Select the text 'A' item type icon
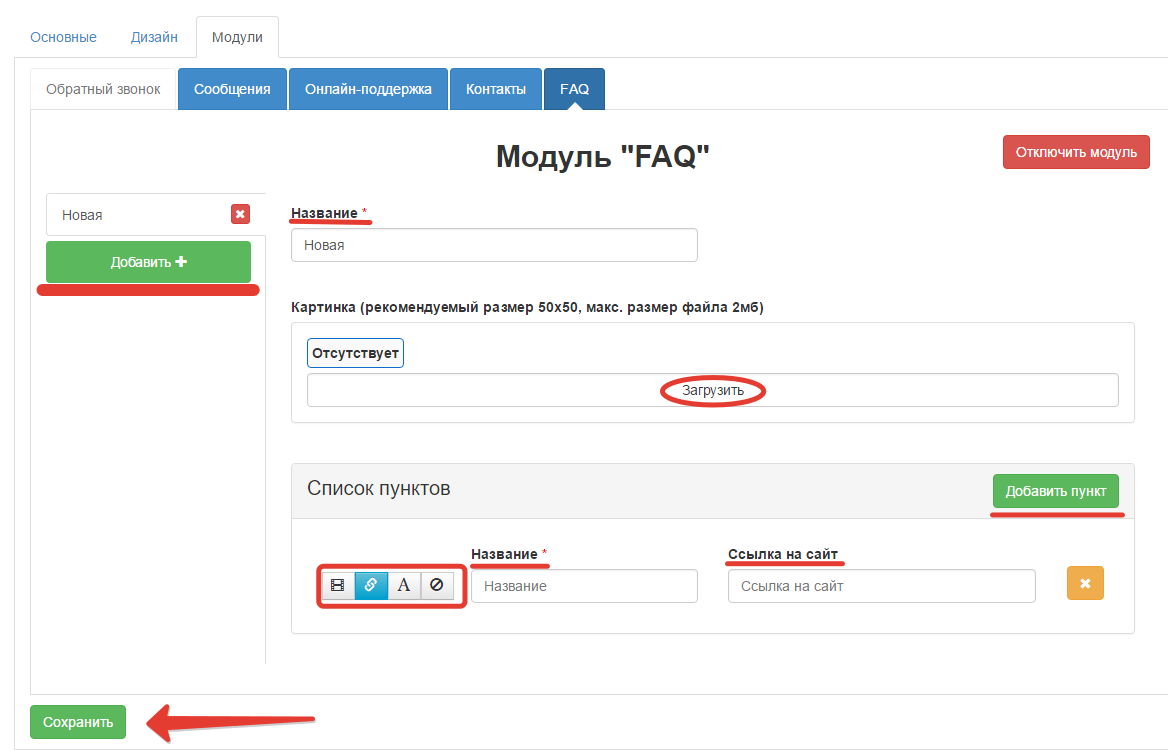Screen dimensions: 1168x750 coord(404,585)
